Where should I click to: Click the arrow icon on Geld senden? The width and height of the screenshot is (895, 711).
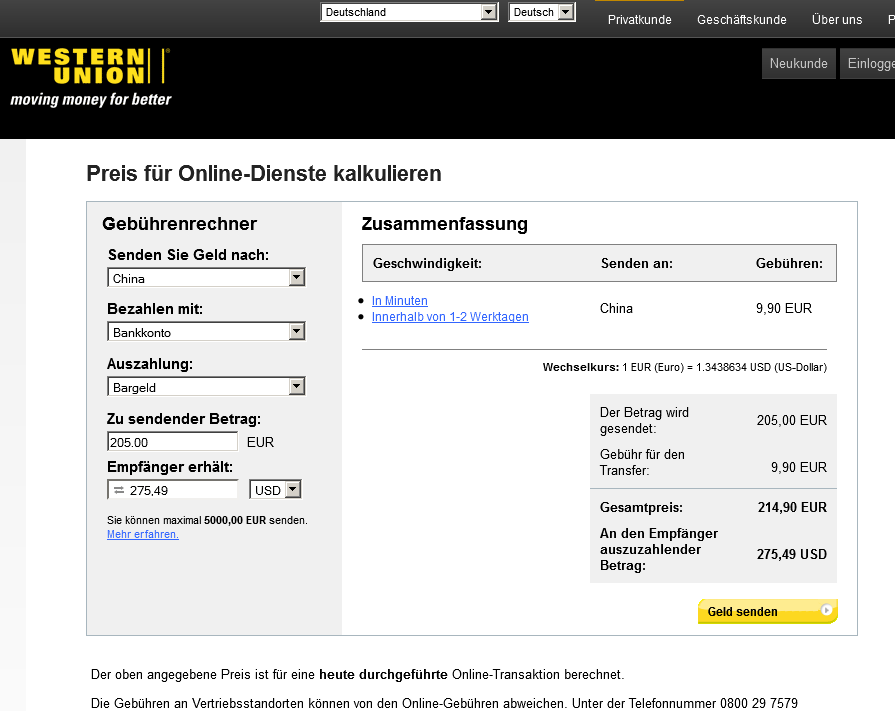tap(826, 610)
